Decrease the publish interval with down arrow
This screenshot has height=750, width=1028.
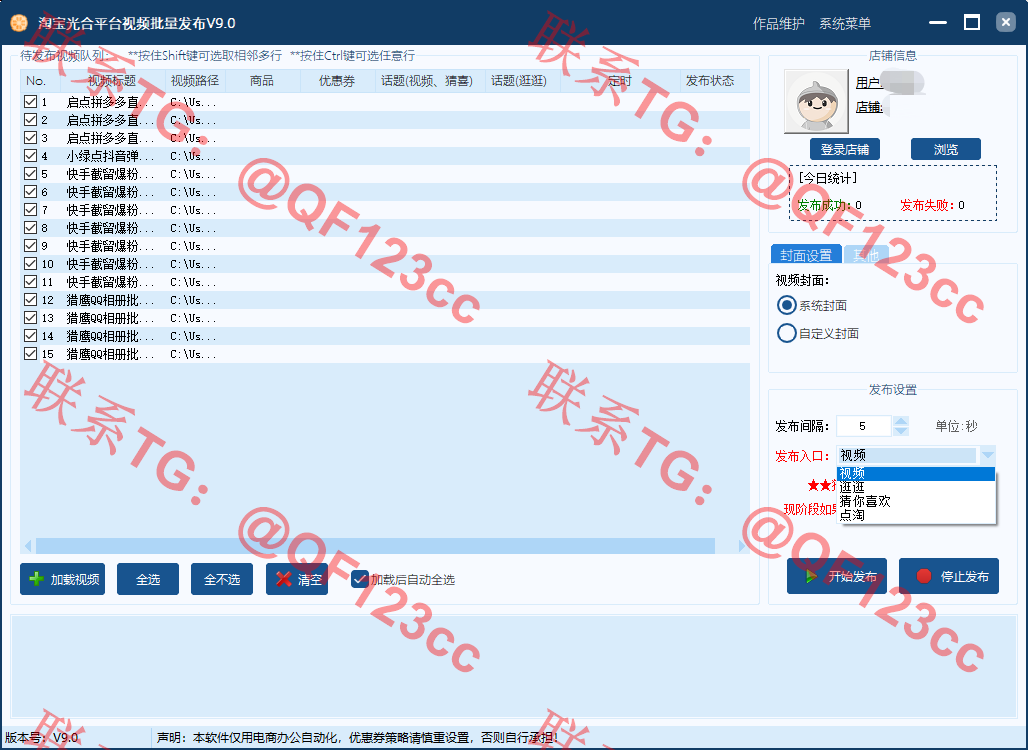(901, 431)
